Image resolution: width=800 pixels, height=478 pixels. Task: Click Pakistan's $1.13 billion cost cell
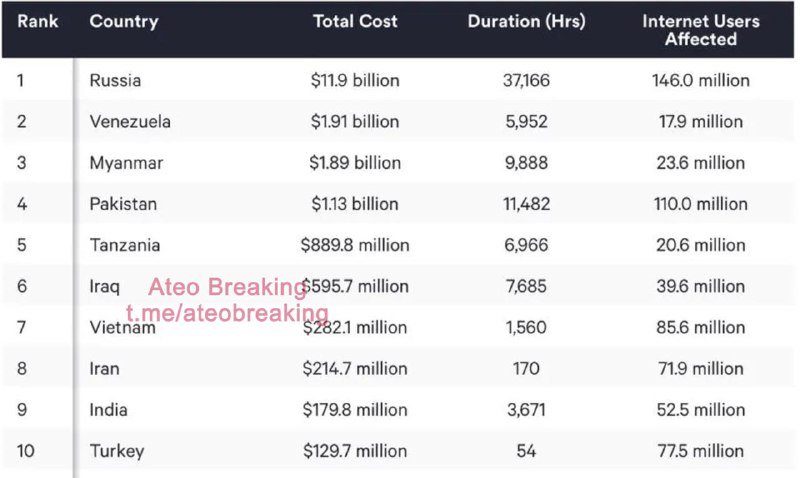point(354,204)
